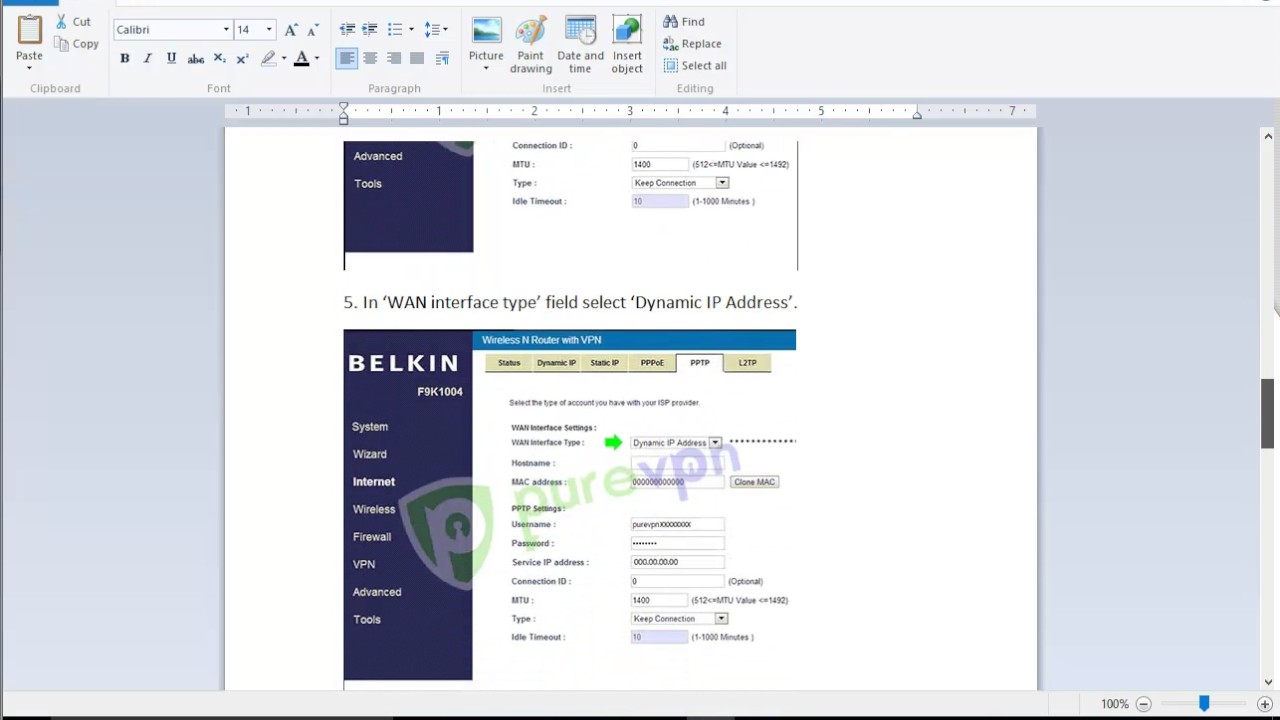
Task: Toggle Bold formatting
Action: click(x=125, y=58)
